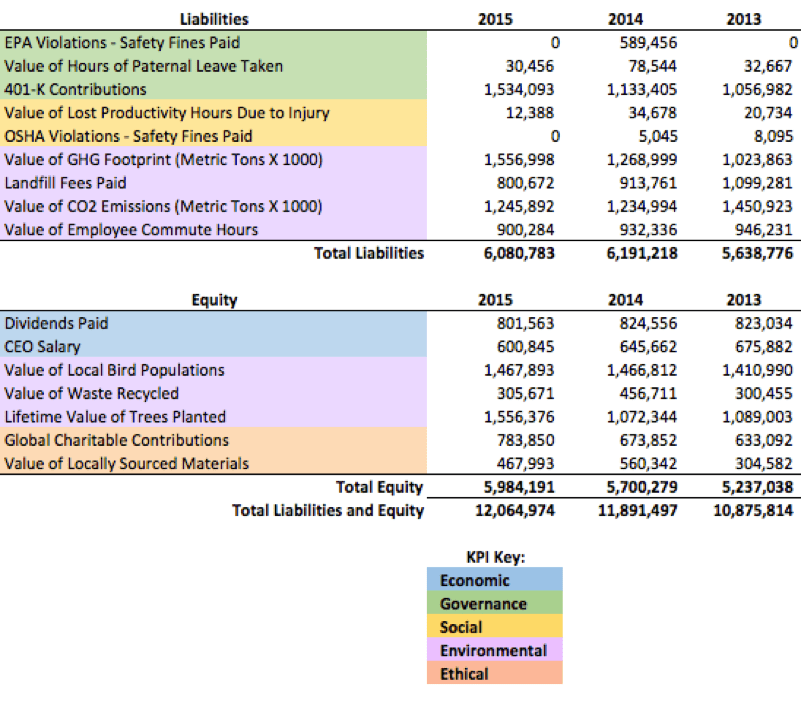This screenshot has height=706, width=801.
Task: Click the Economic blue KPI key swatch
Action: pyautogui.click(x=494, y=581)
